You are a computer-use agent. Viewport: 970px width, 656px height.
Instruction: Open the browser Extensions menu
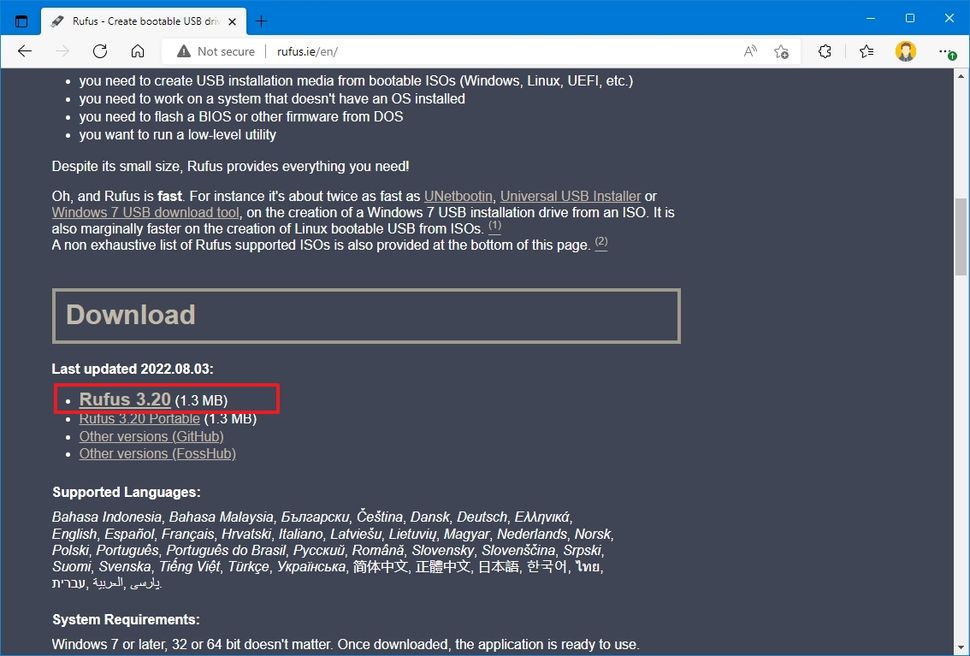[x=824, y=51]
